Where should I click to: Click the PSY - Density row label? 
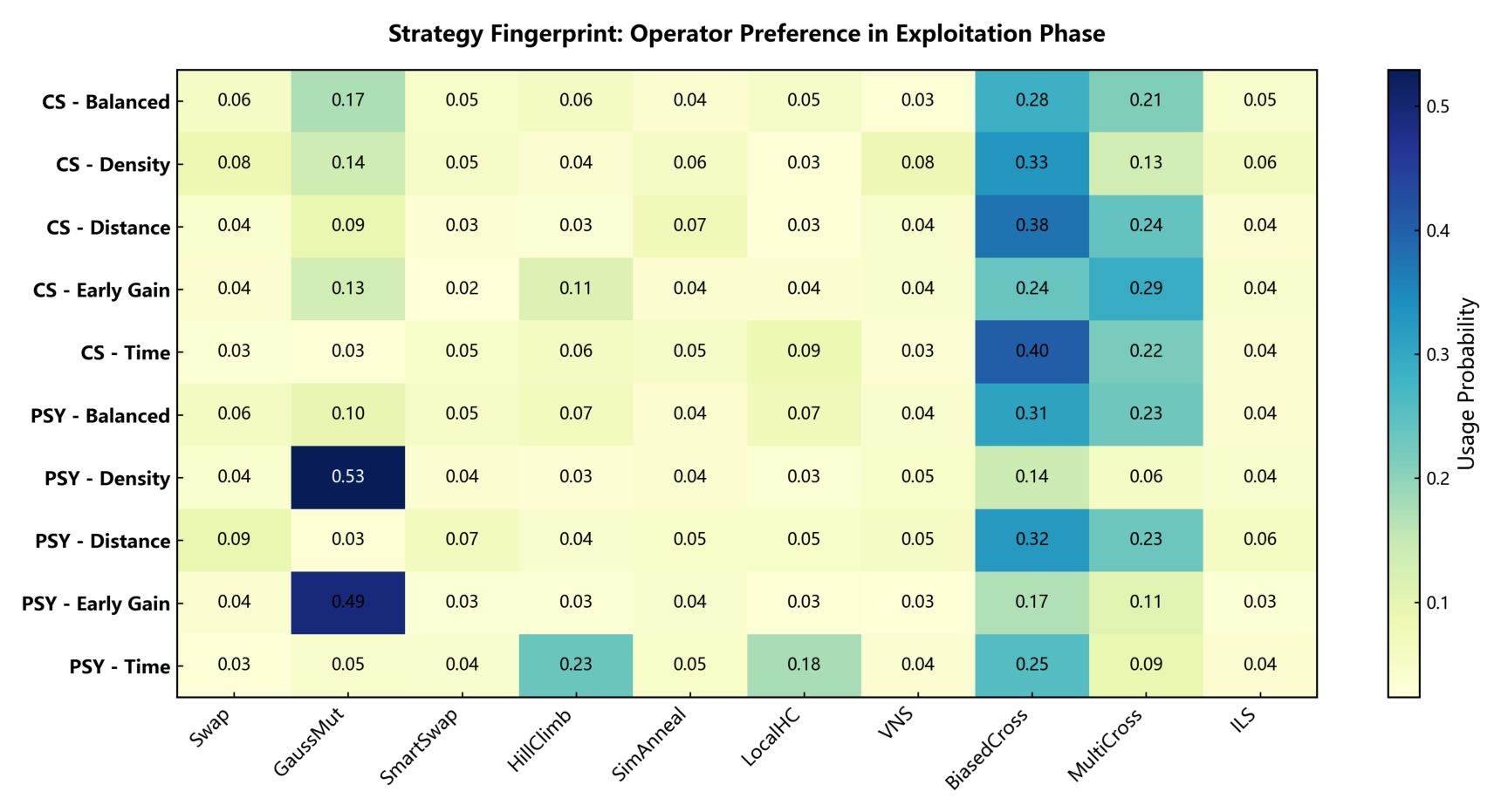tap(107, 479)
